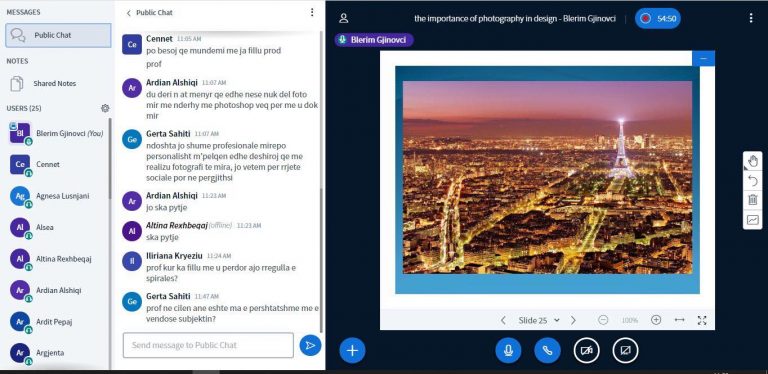
Task: Click the trash icon to clear annotations
Action: click(x=753, y=200)
